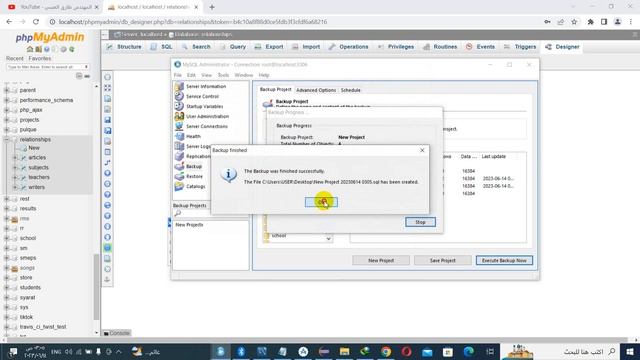This screenshot has height=360, width=640.
Task: Select the subjects table in tree
Action: (38, 167)
